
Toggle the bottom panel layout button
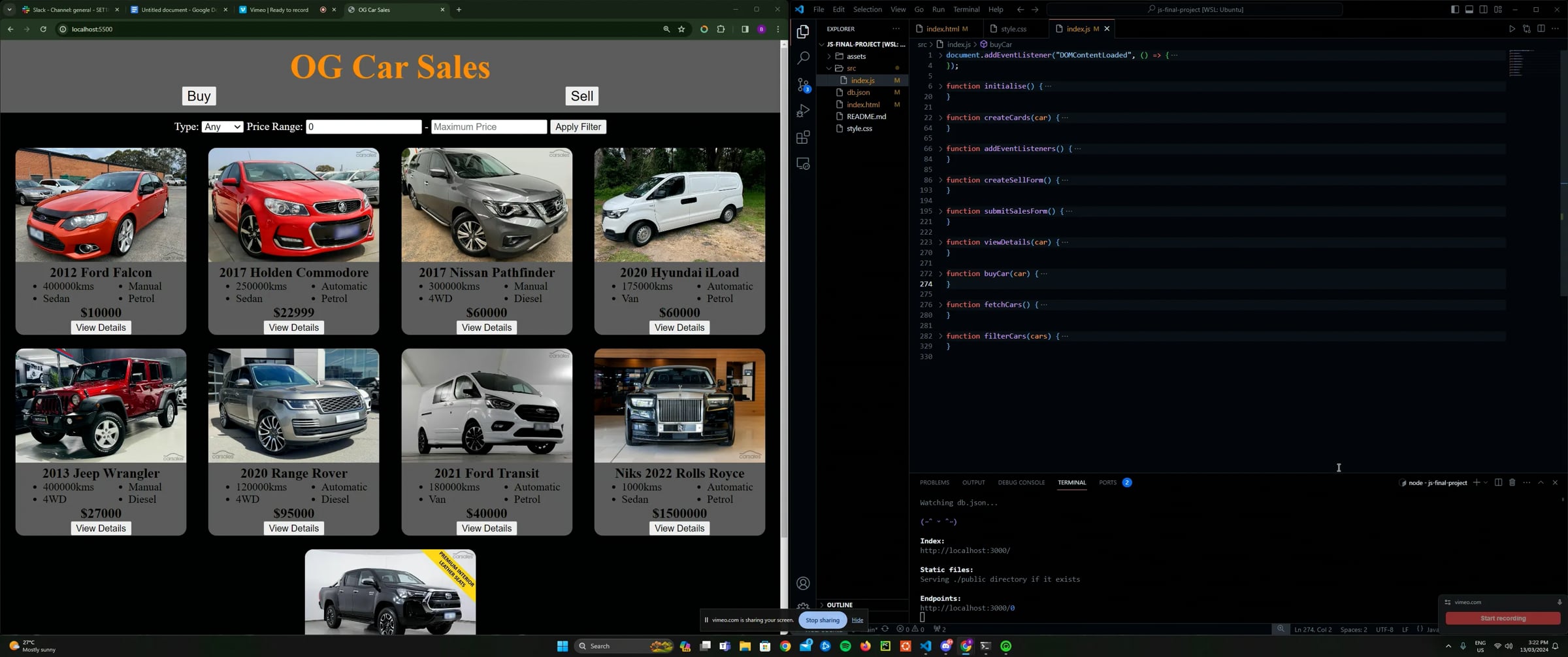point(1469,10)
